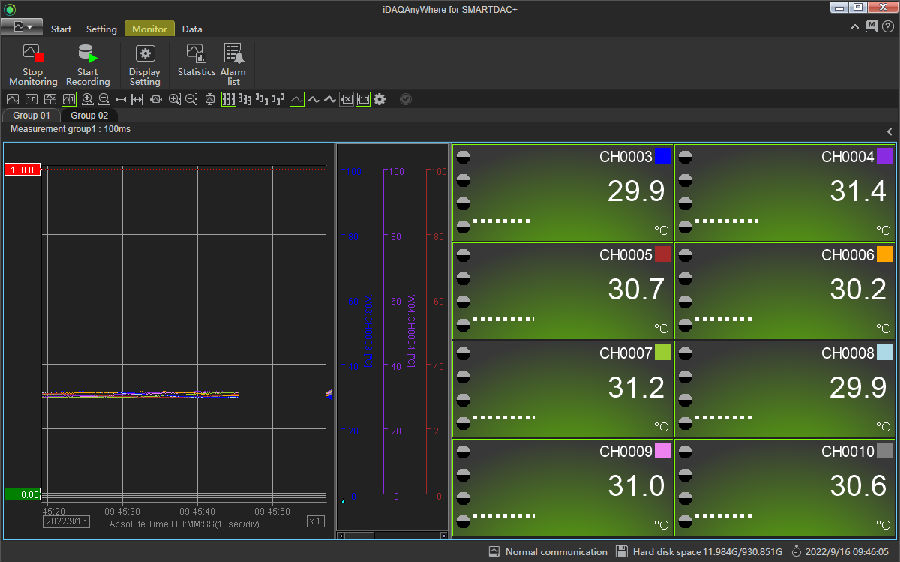The width and height of the screenshot is (900, 562).
Task: Open the Statistics view
Action: point(196,60)
